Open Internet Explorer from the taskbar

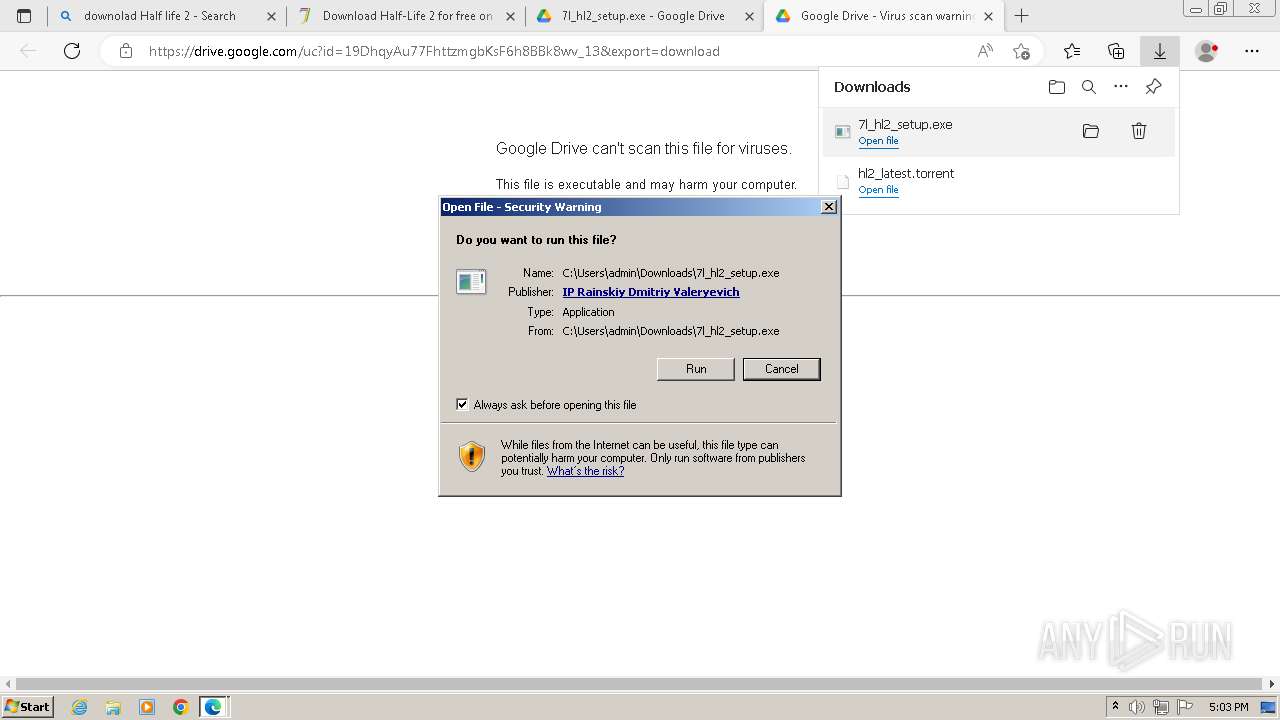pyautogui.click(x=80, y=707)
